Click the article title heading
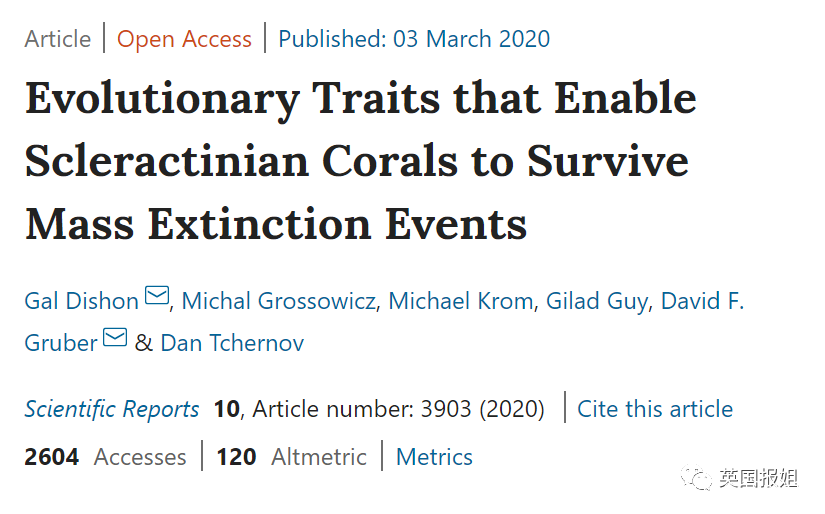 (x=360, y=161)
